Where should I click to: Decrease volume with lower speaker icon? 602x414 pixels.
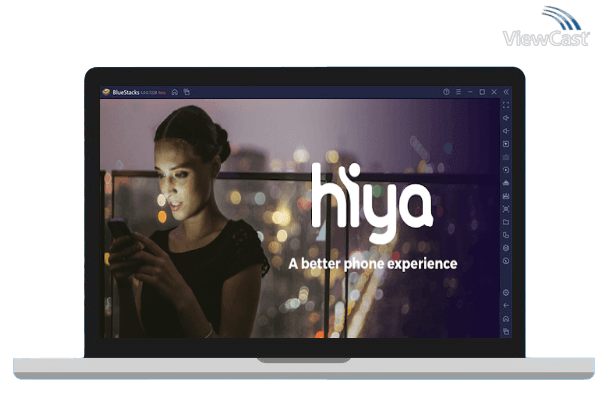[506, 131]
